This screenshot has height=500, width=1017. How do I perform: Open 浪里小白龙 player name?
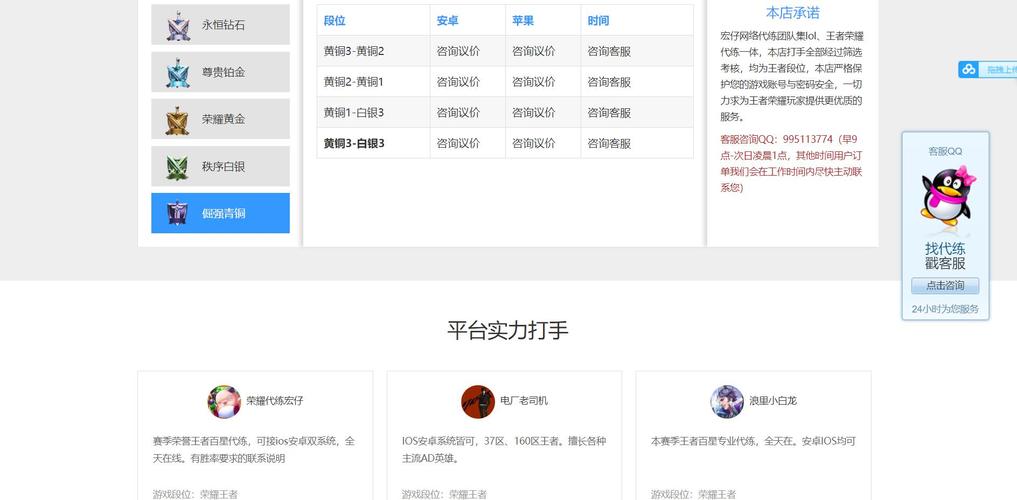[x=773, y=401]
